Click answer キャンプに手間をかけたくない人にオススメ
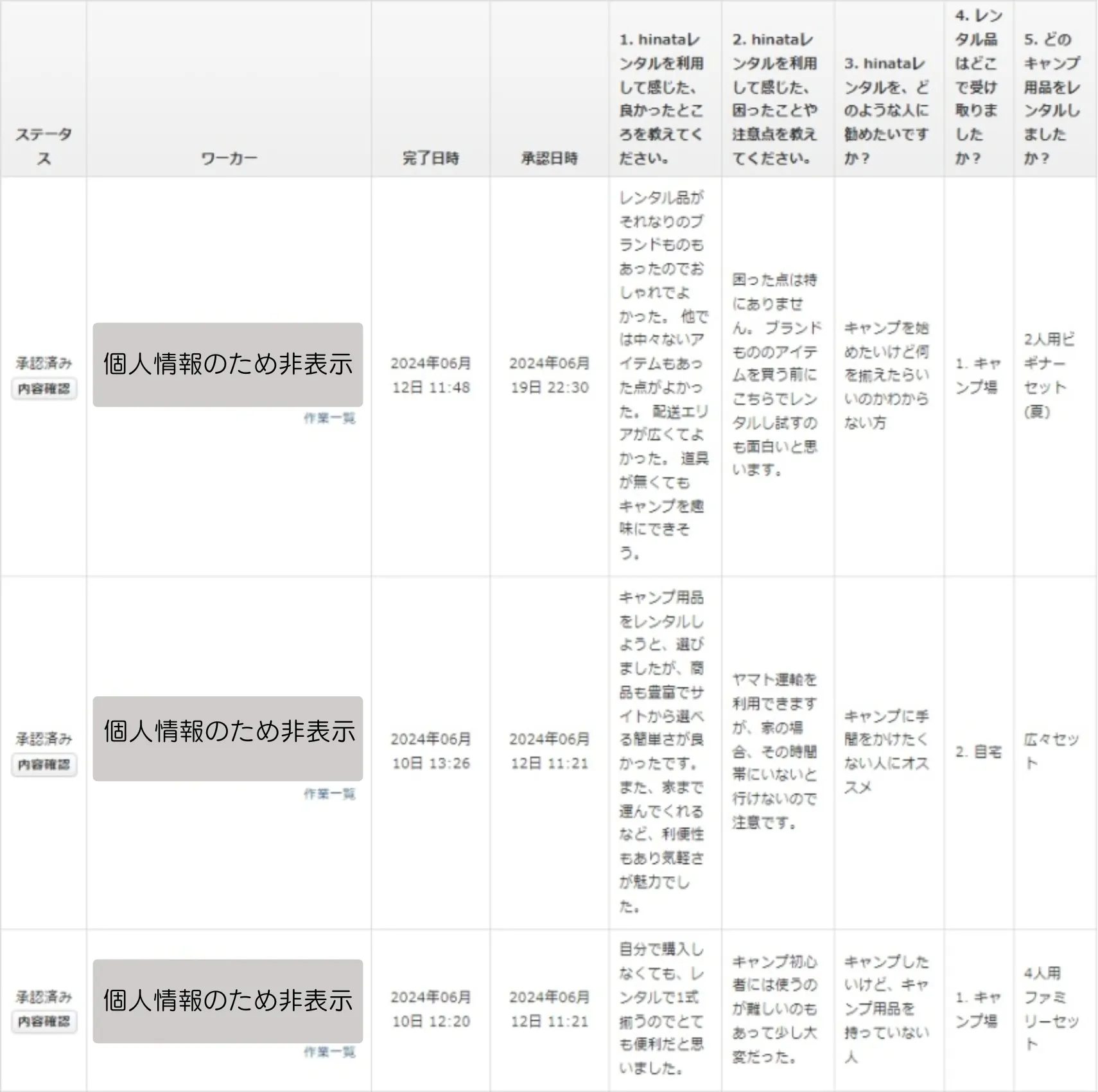Image resolution: width=1098 pixels, height=1092 pixels. click(886, 751)
